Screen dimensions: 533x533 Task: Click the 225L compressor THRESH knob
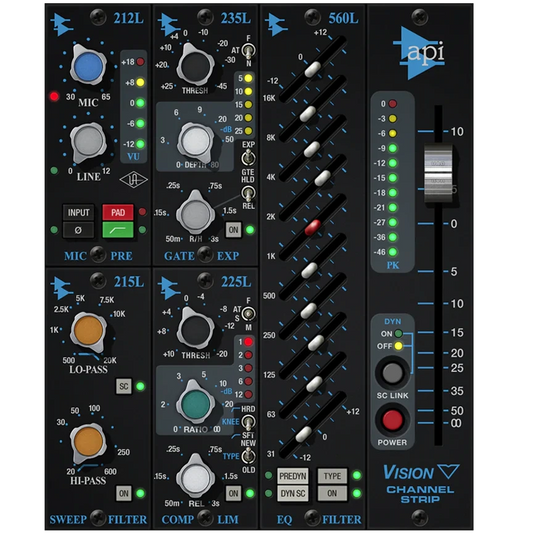tap(195, 330)
